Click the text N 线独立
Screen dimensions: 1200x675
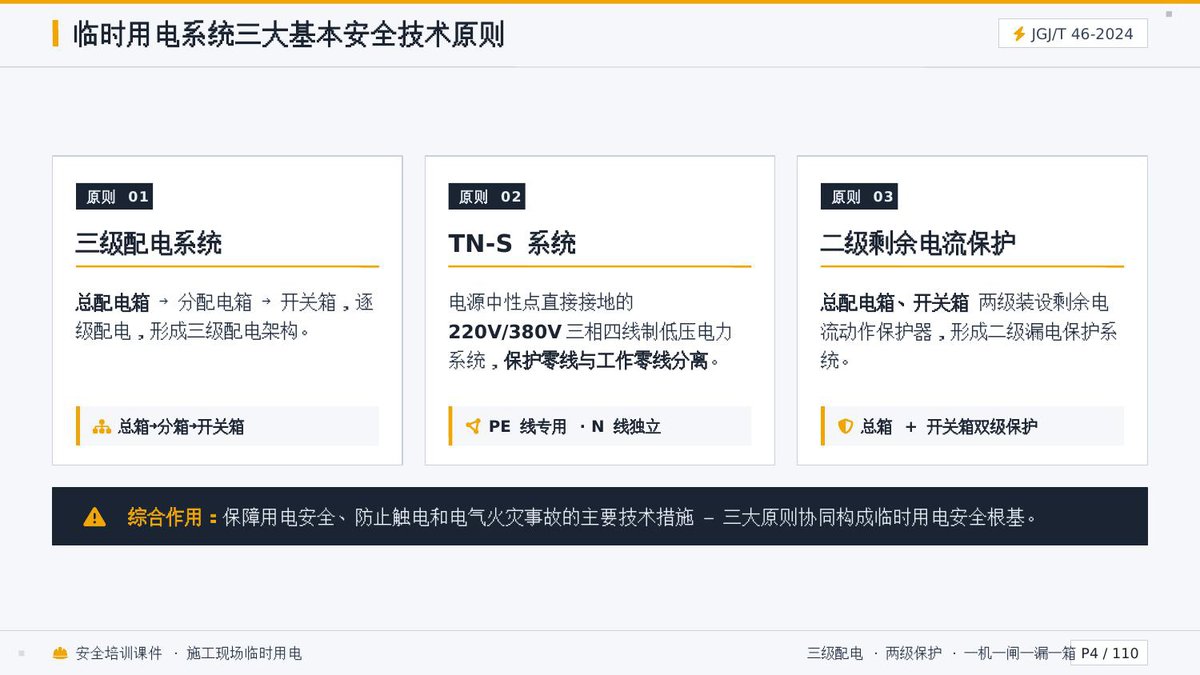pos(626,427)
